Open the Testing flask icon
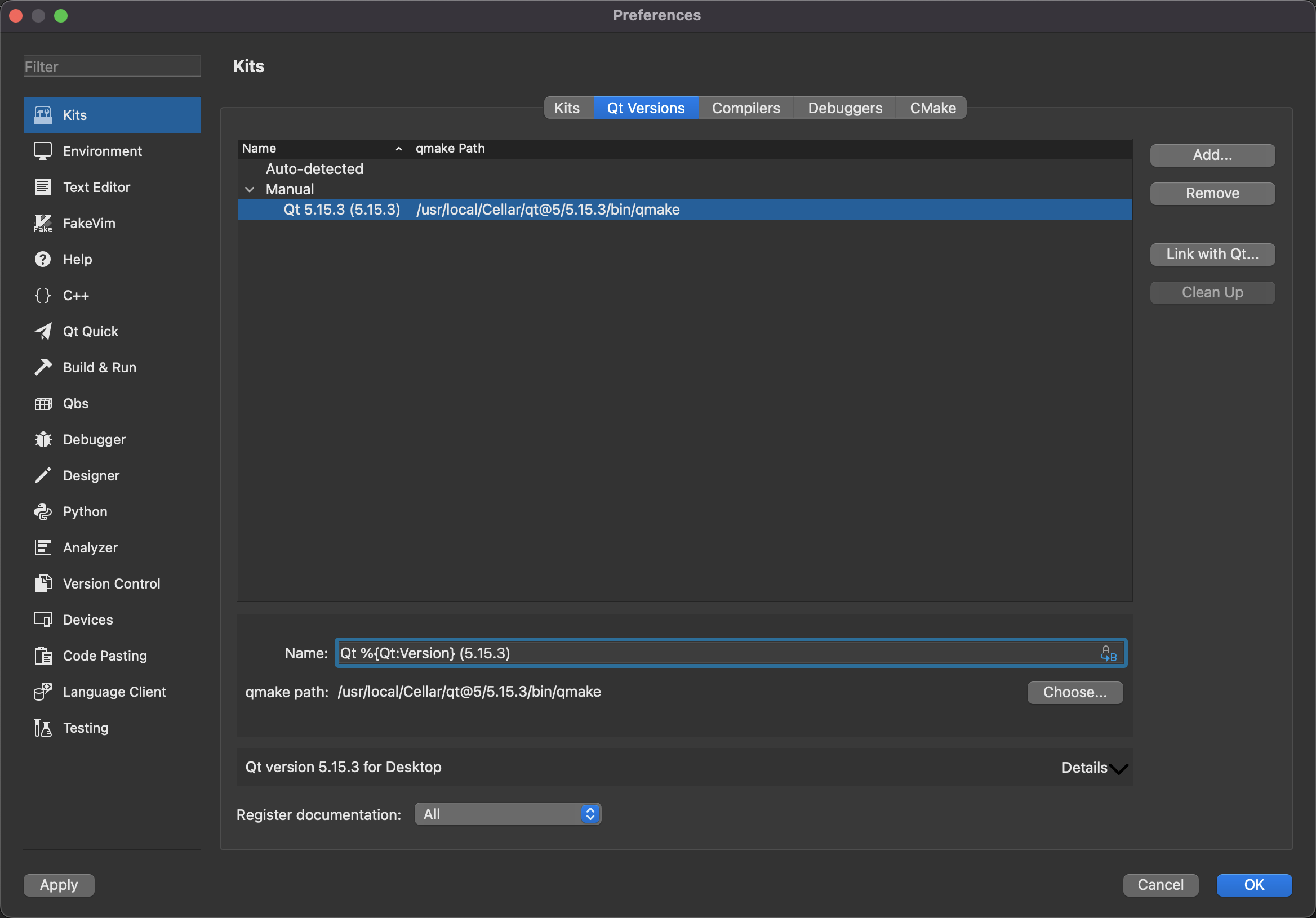This screenshot has height=918, width=1316. [x=43, y=728]
